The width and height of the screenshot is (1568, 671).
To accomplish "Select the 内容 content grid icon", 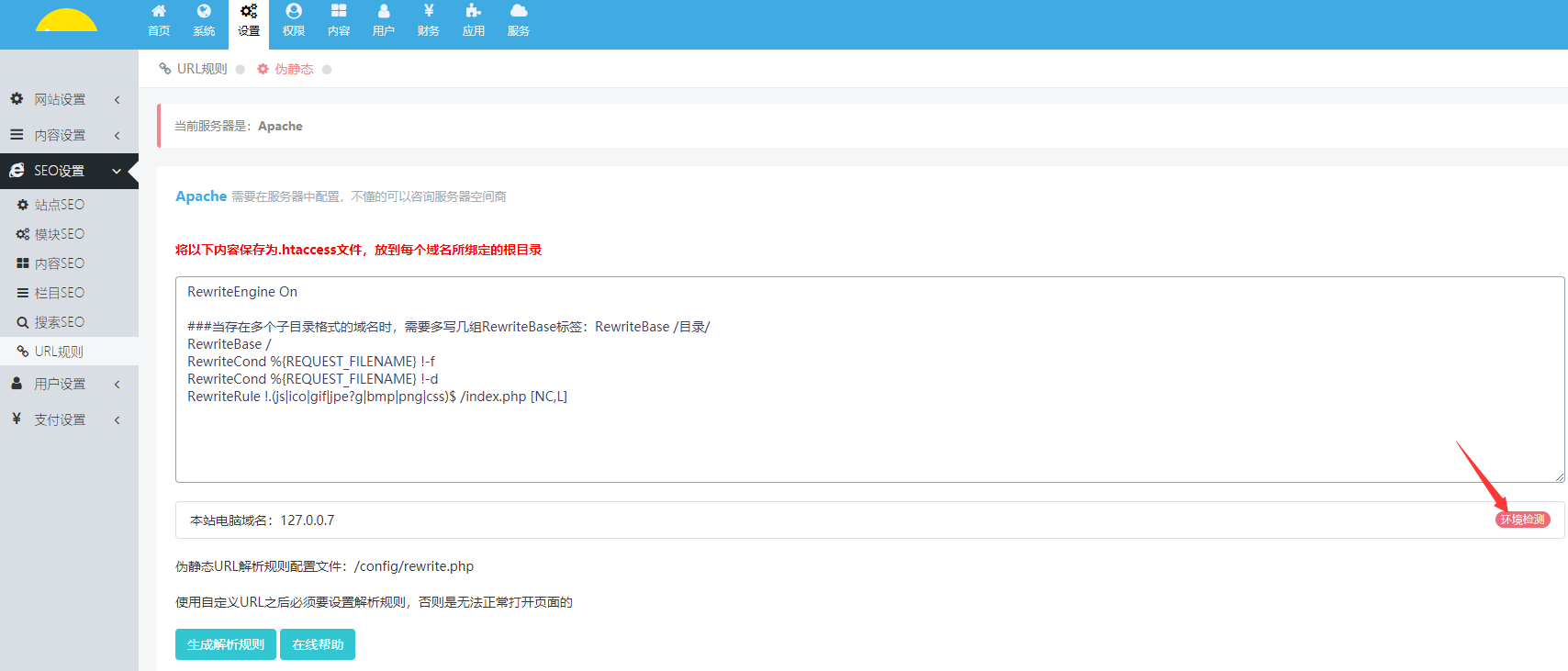I will coord(339,20).
